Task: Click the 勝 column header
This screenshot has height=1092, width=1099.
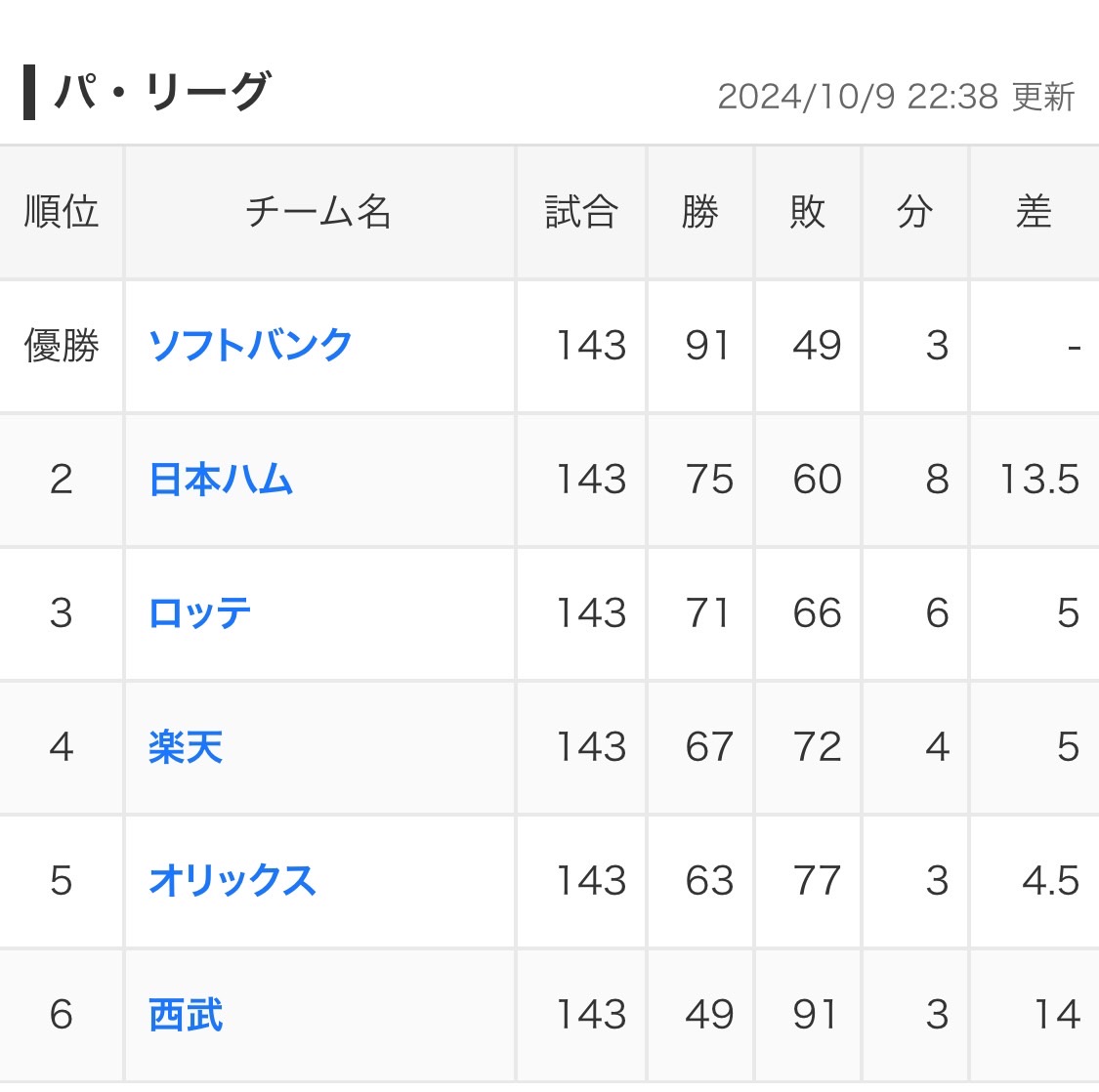Action: (700, 212)
